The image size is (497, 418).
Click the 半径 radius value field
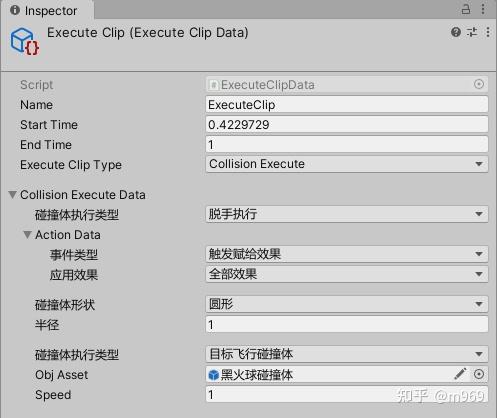pyautogui.click(x=347, y=324)
